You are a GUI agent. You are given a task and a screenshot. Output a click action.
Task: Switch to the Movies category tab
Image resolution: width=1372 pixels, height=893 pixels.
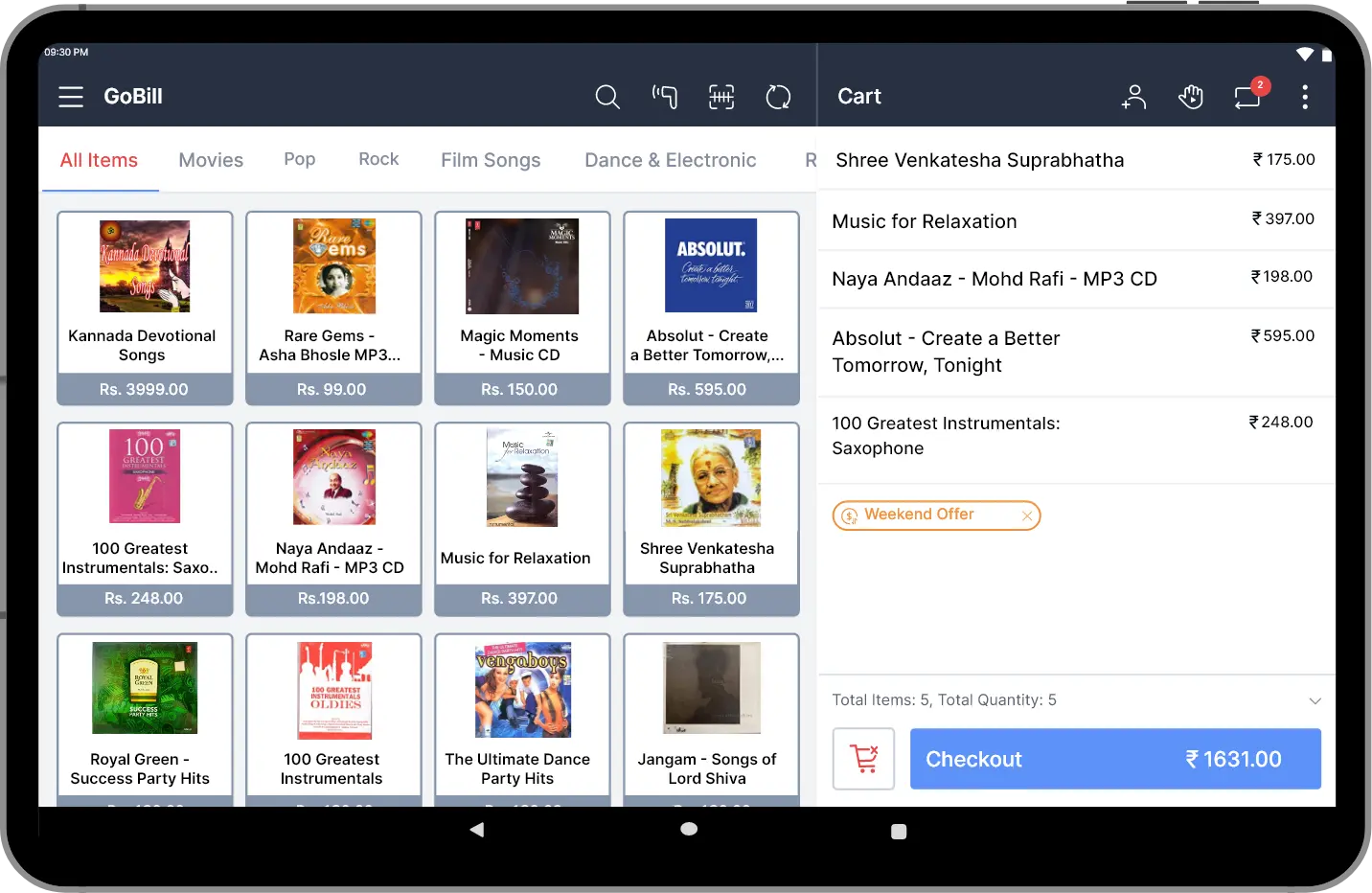tap(211, 160)
